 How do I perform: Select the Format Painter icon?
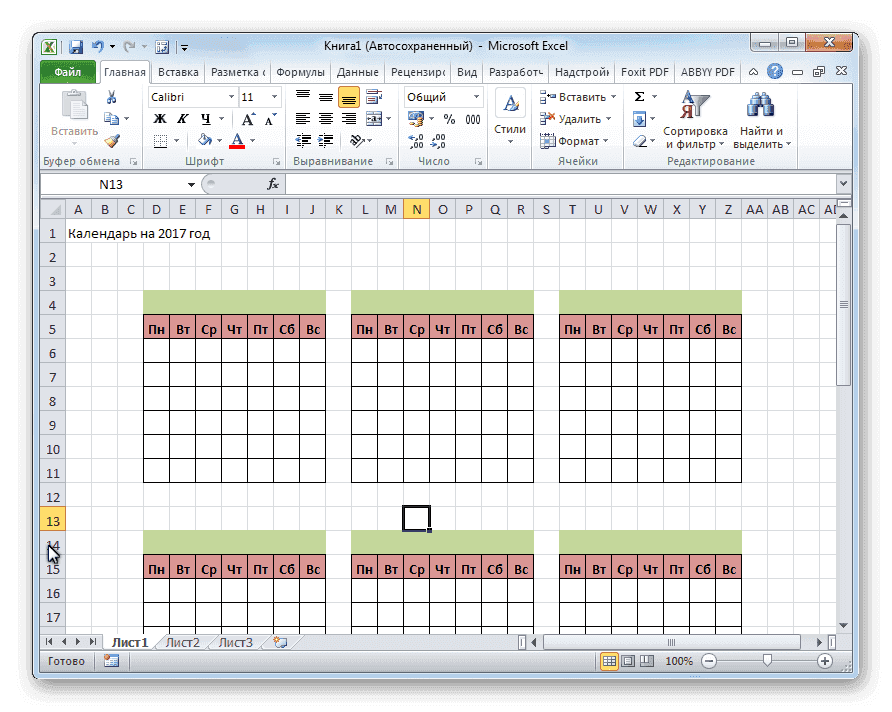tap(110, 140)
